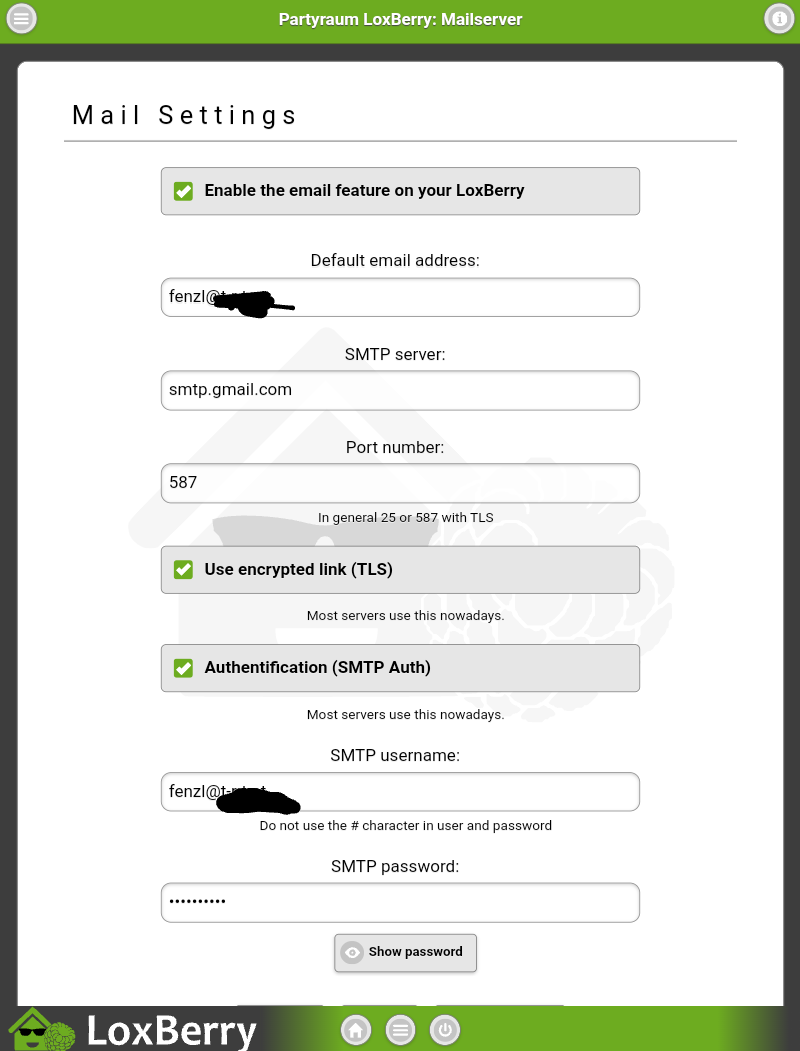Go to home via footer house icon
The image size is (800, 1051).
point(356,1030)
